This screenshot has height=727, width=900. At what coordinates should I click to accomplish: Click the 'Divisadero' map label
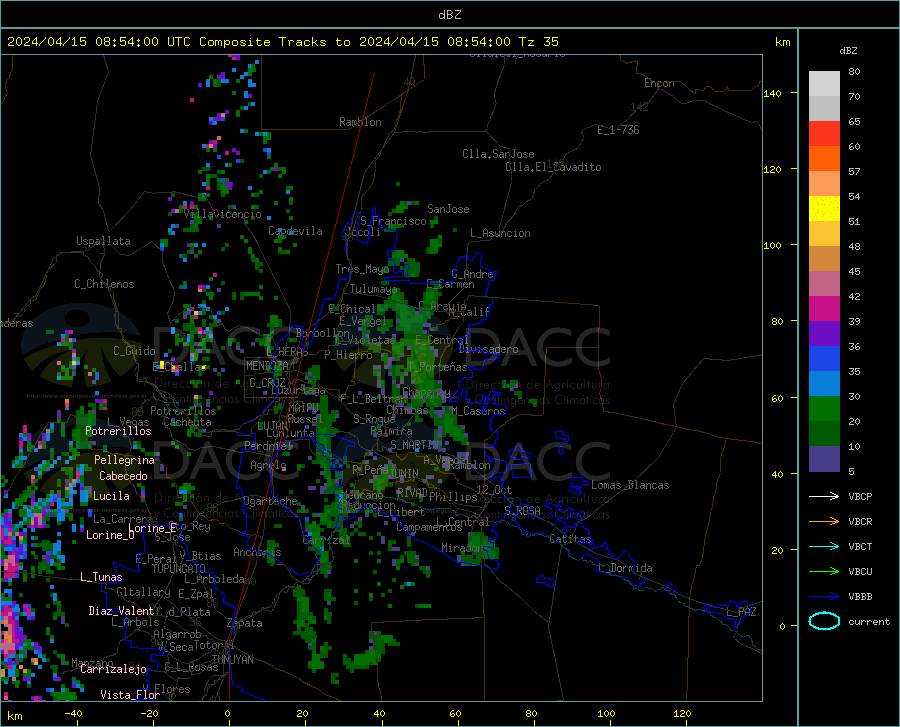[x=488, y=349]
